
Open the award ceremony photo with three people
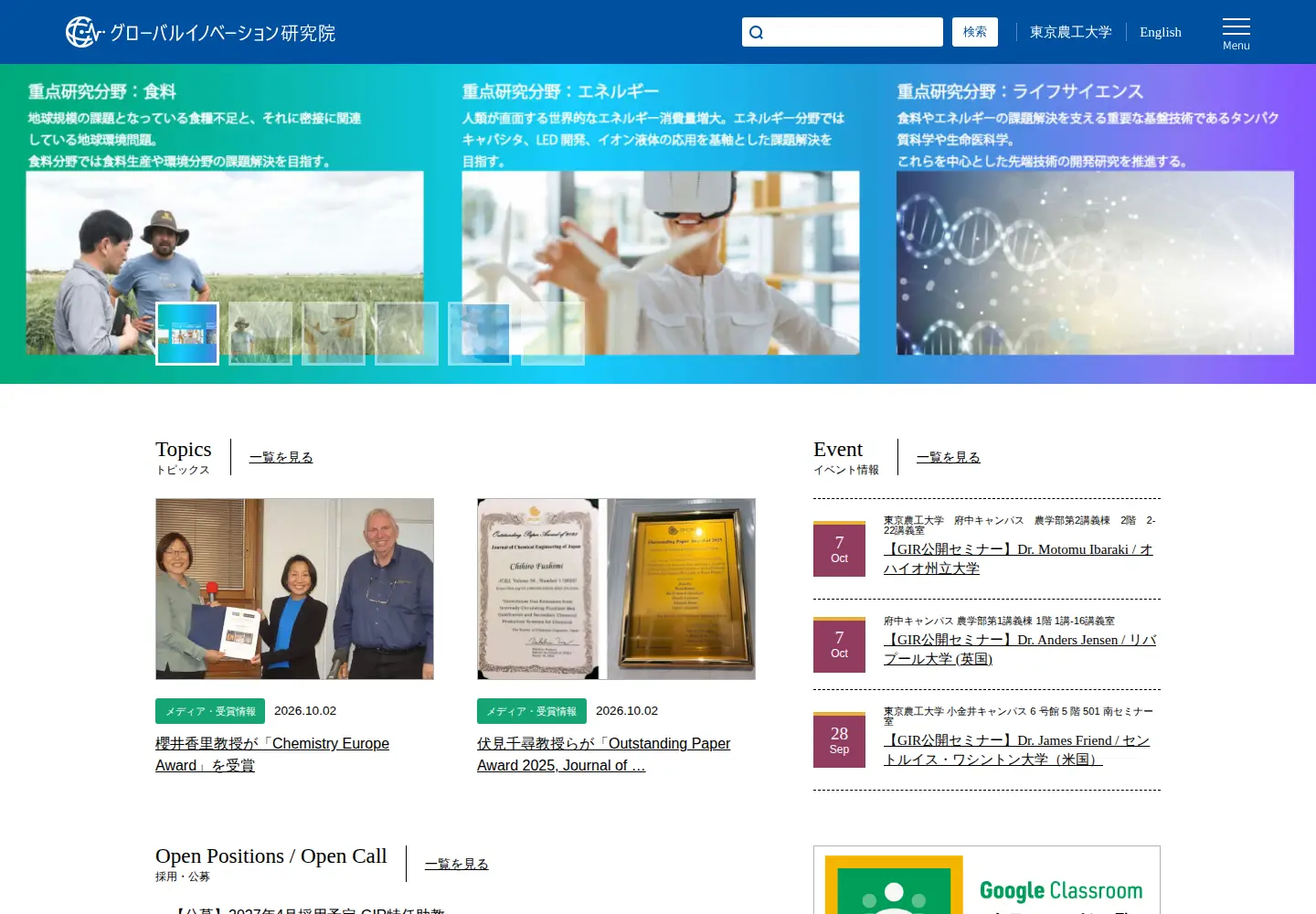(x=294, y=589)
